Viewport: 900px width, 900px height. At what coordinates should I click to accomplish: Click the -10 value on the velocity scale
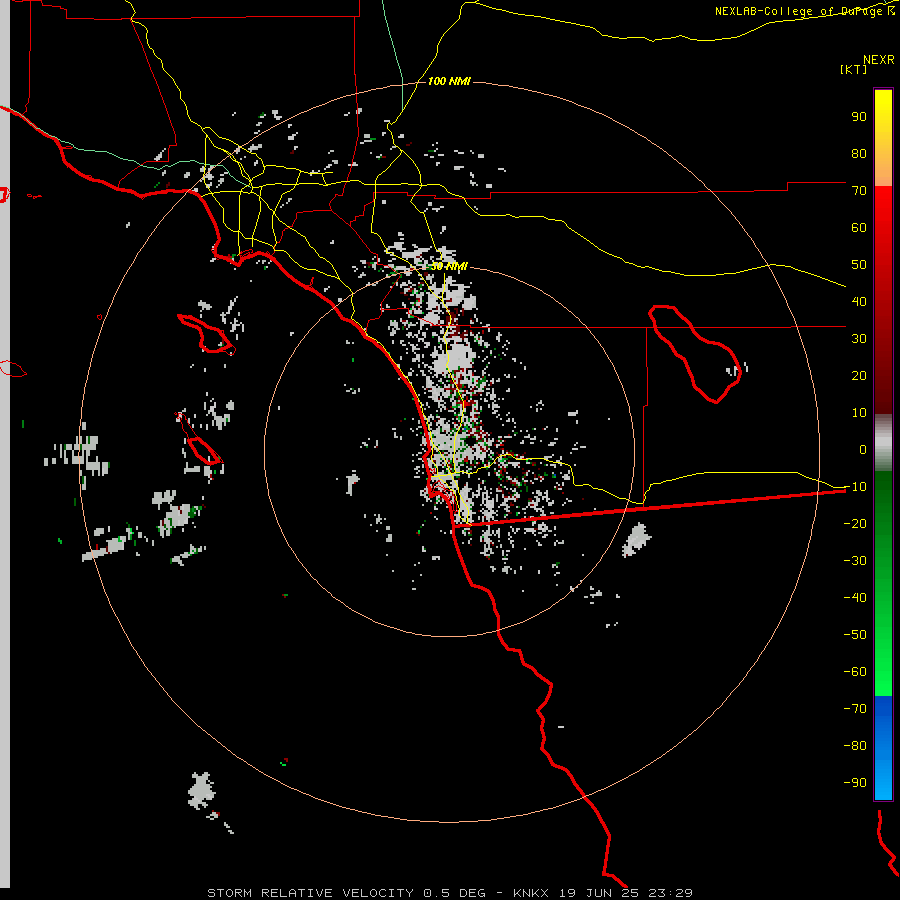[x=855, y=487]
